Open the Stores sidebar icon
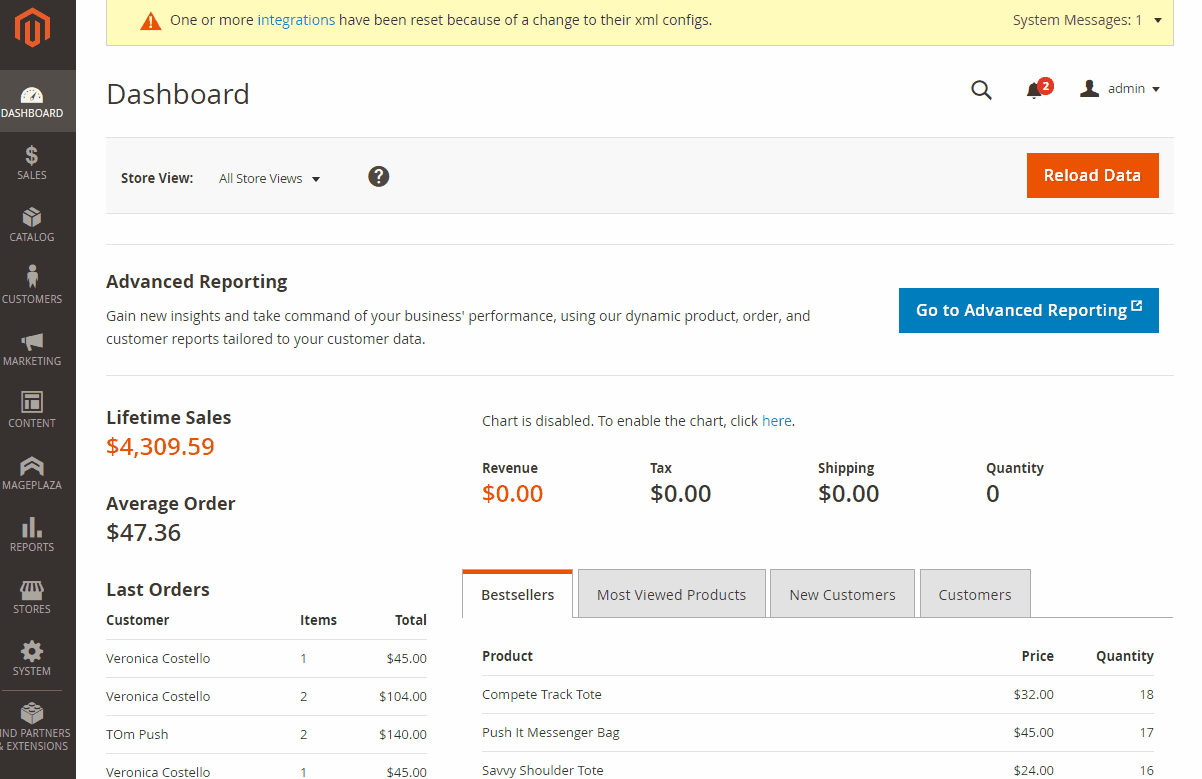1202x779 pixels. coord(32,596)
